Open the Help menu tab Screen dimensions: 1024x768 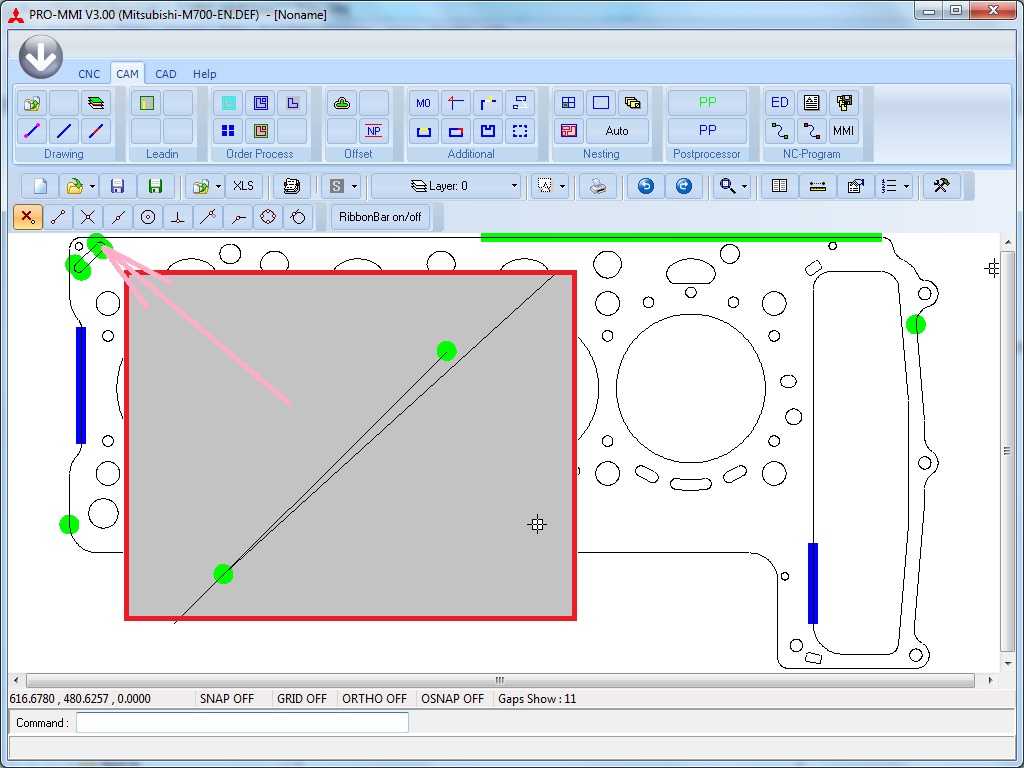(205, 74)
